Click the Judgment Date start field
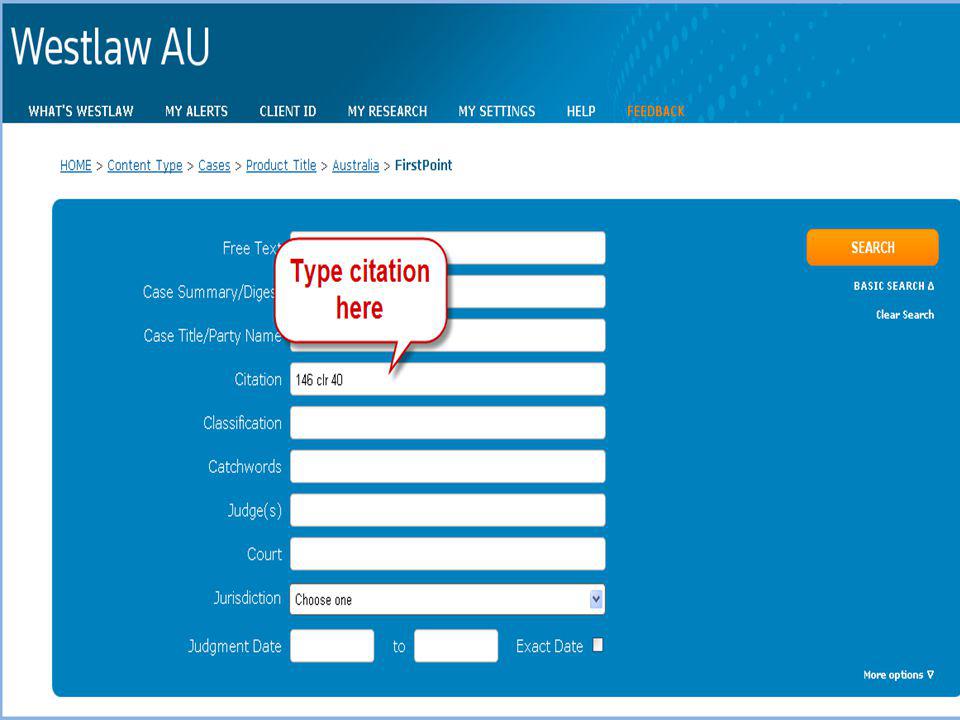Image resolution: width=960 pixels, height=720 pixels. [x=332, y=646]
